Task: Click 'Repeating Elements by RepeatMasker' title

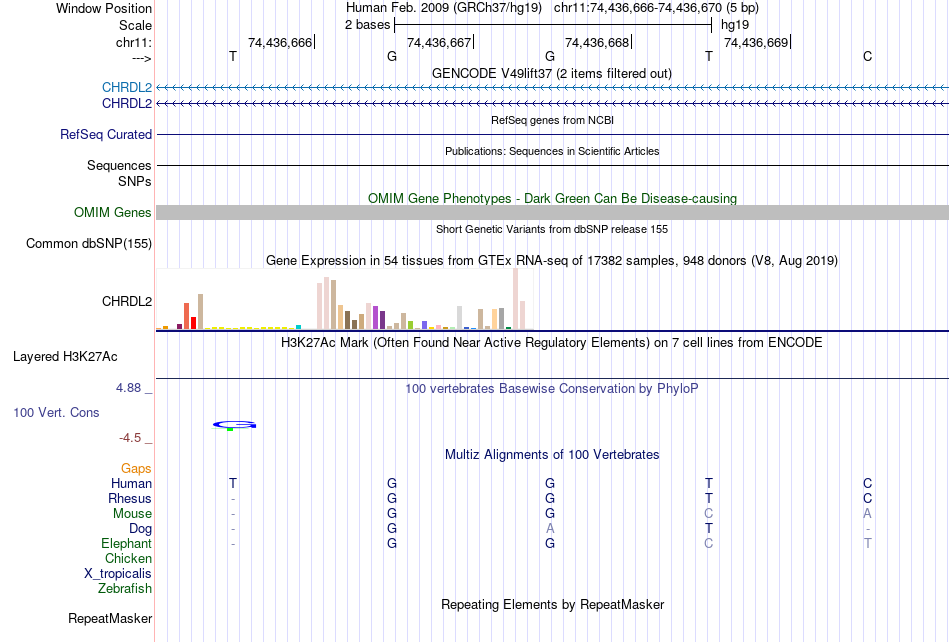Action: [x=552, y=604]
